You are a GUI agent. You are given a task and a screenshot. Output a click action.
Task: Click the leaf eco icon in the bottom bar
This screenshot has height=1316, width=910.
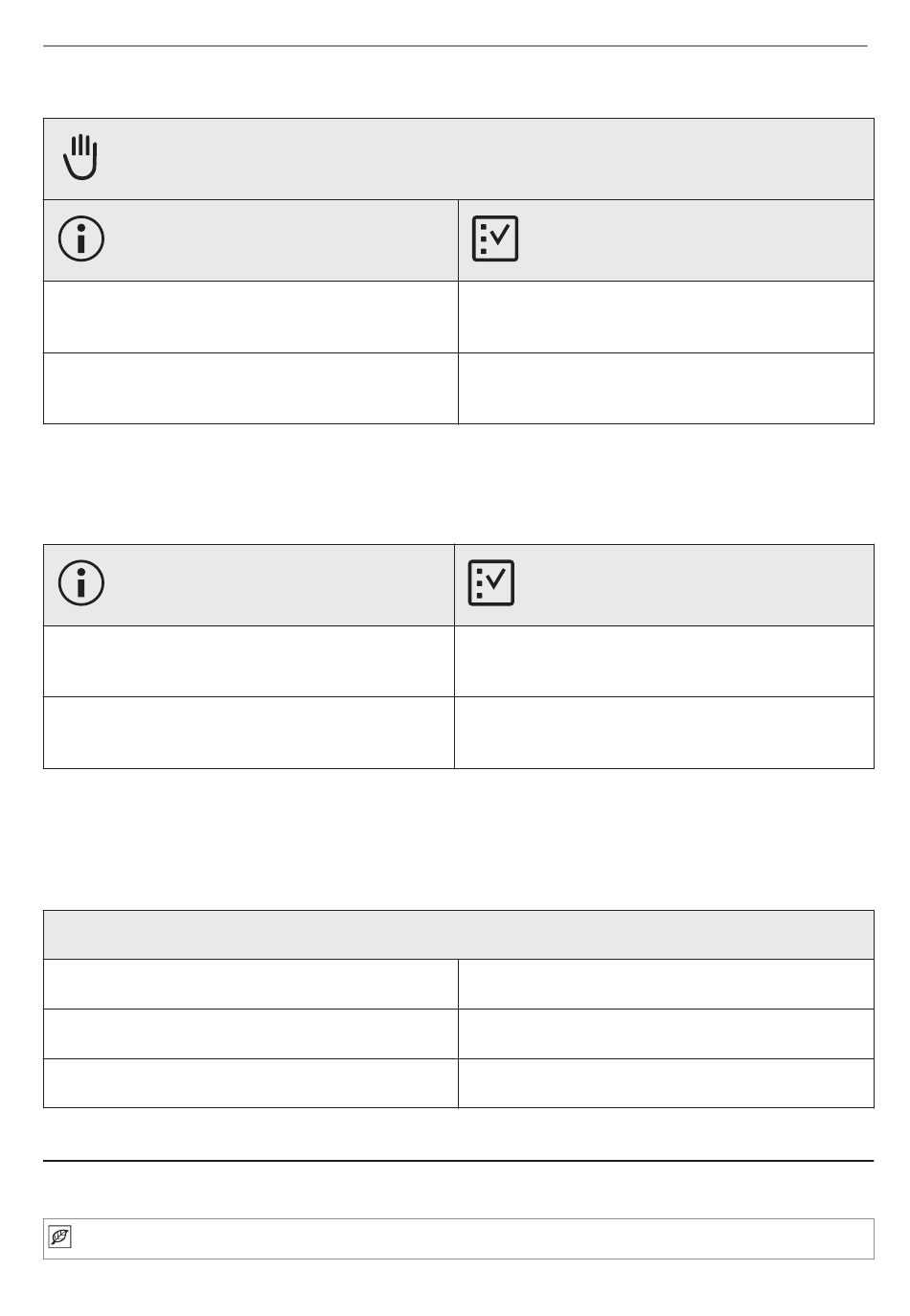tap(59, 1237)
